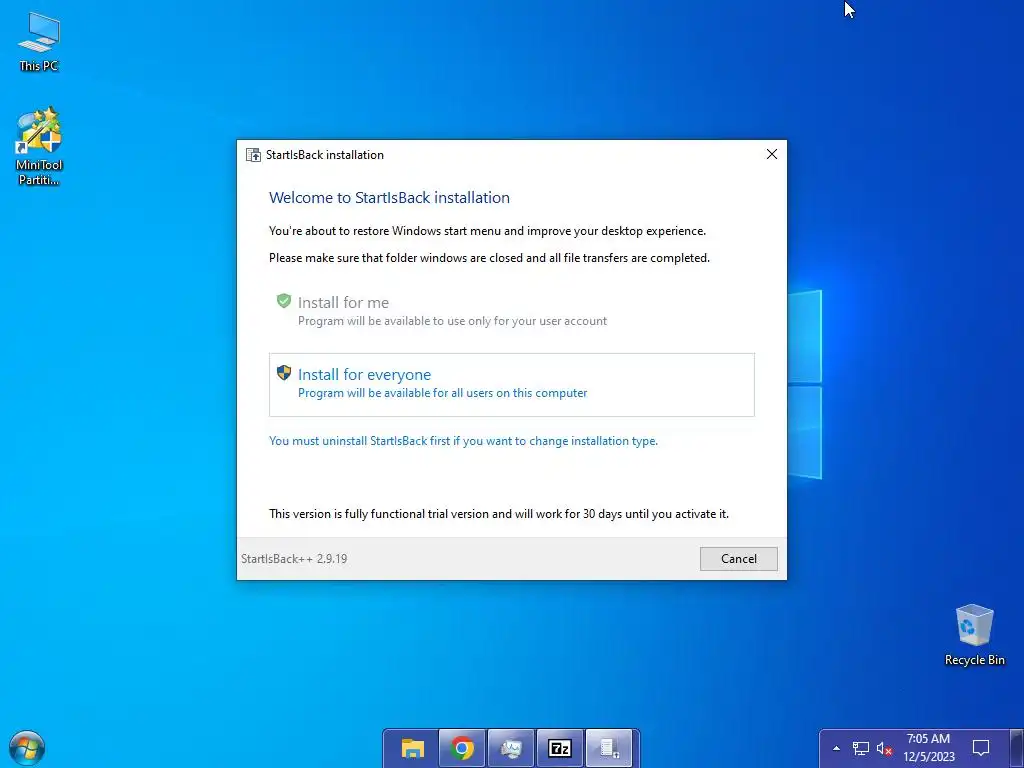Click the 'You must uninstall StartIsBack first' notice

(x=463, y=441)
